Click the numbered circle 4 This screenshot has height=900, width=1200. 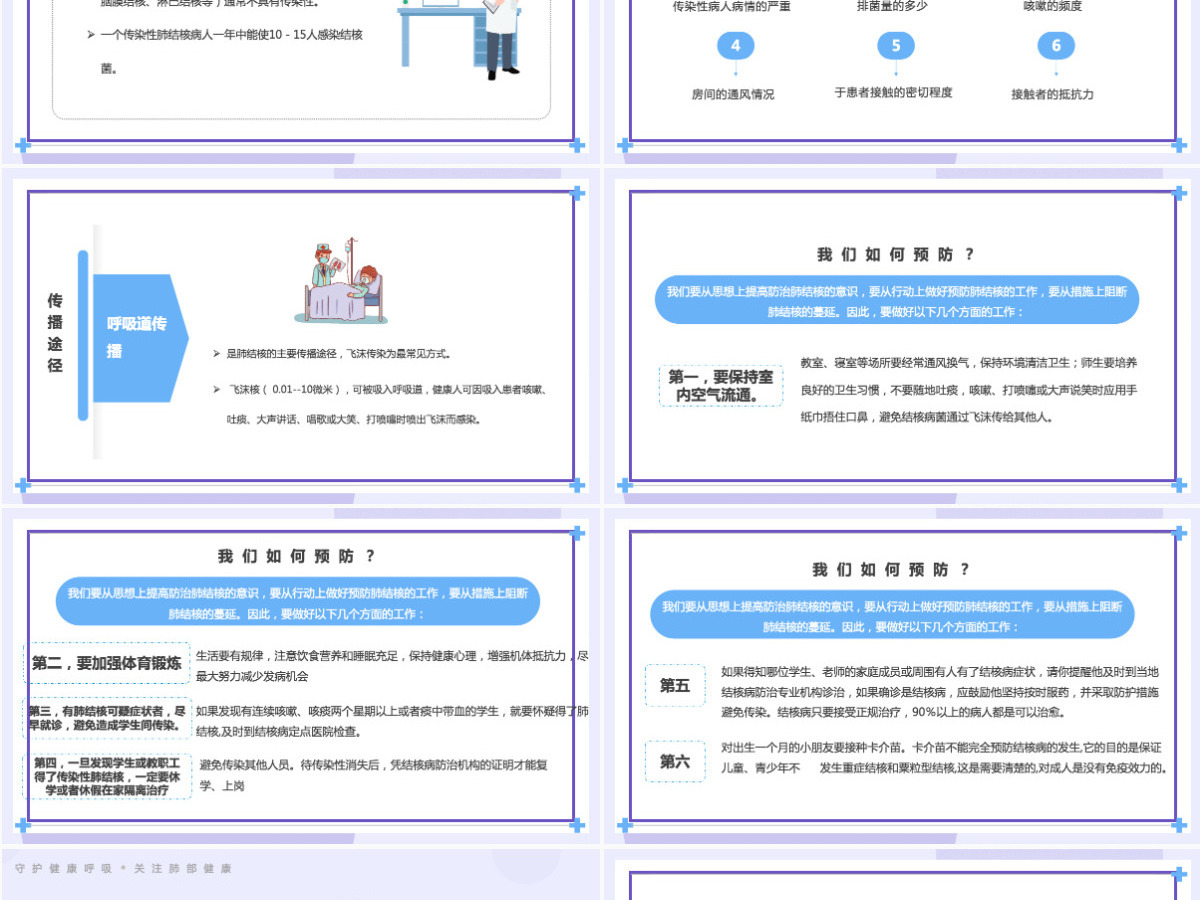click(x=736, y=46)
